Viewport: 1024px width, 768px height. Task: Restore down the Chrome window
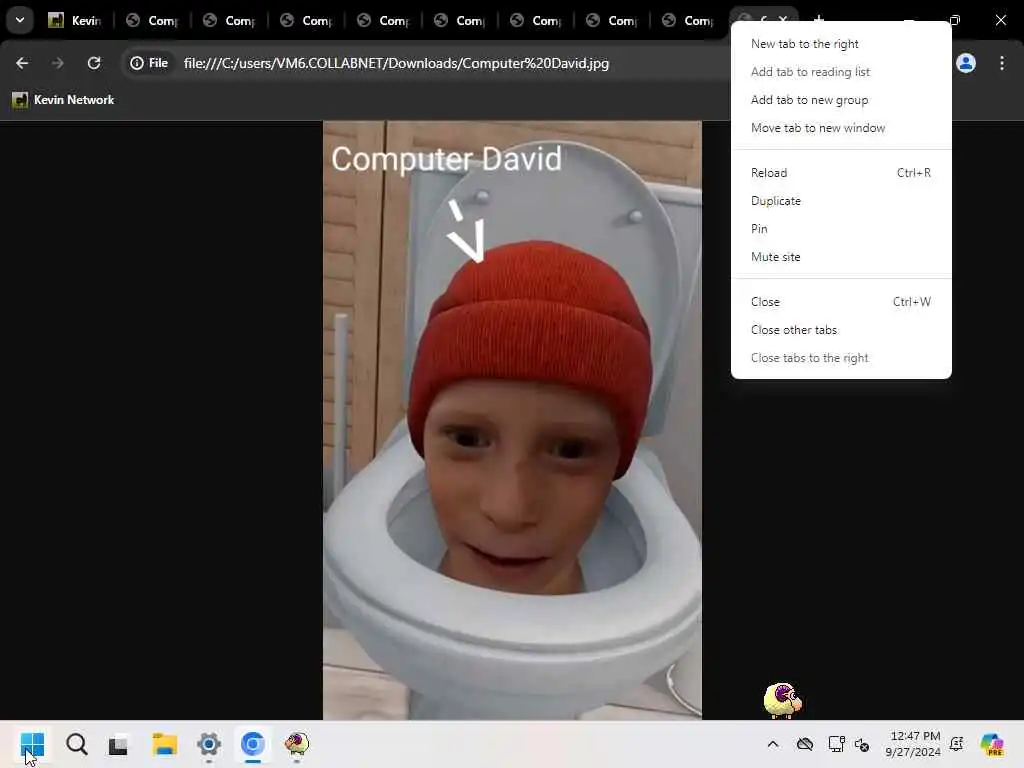click(955, 20)
